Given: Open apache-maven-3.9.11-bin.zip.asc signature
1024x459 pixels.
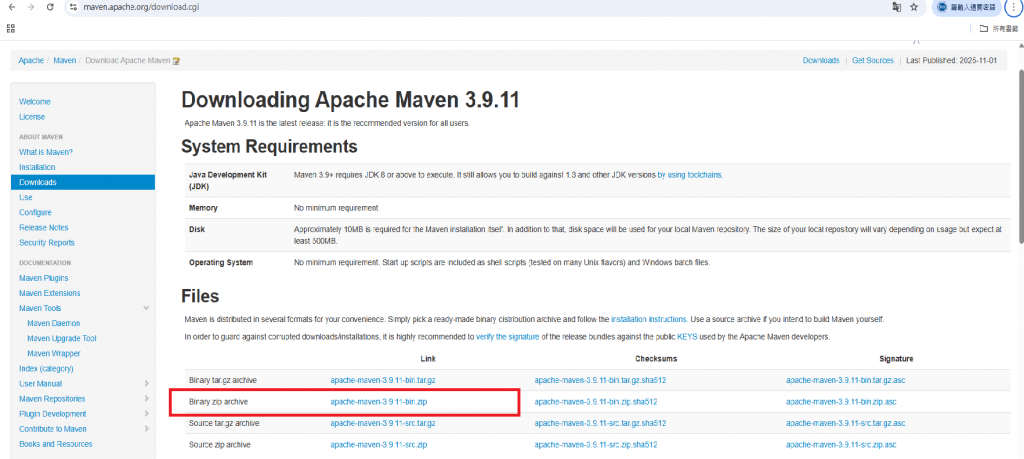Looking at the screenshot, I should [841, 402].
